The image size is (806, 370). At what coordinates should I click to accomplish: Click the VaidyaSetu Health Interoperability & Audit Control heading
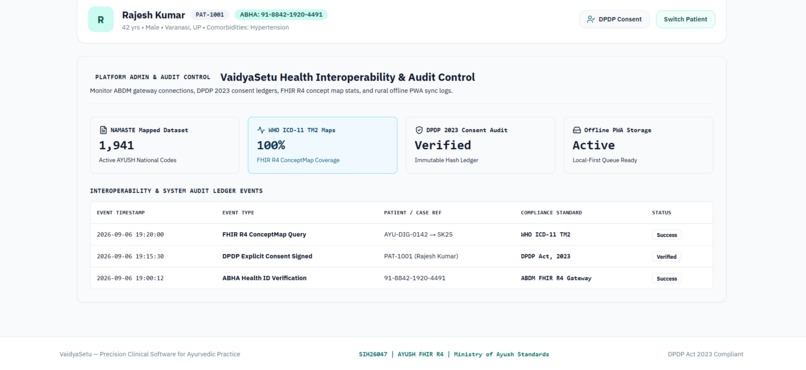pos(347,77)
